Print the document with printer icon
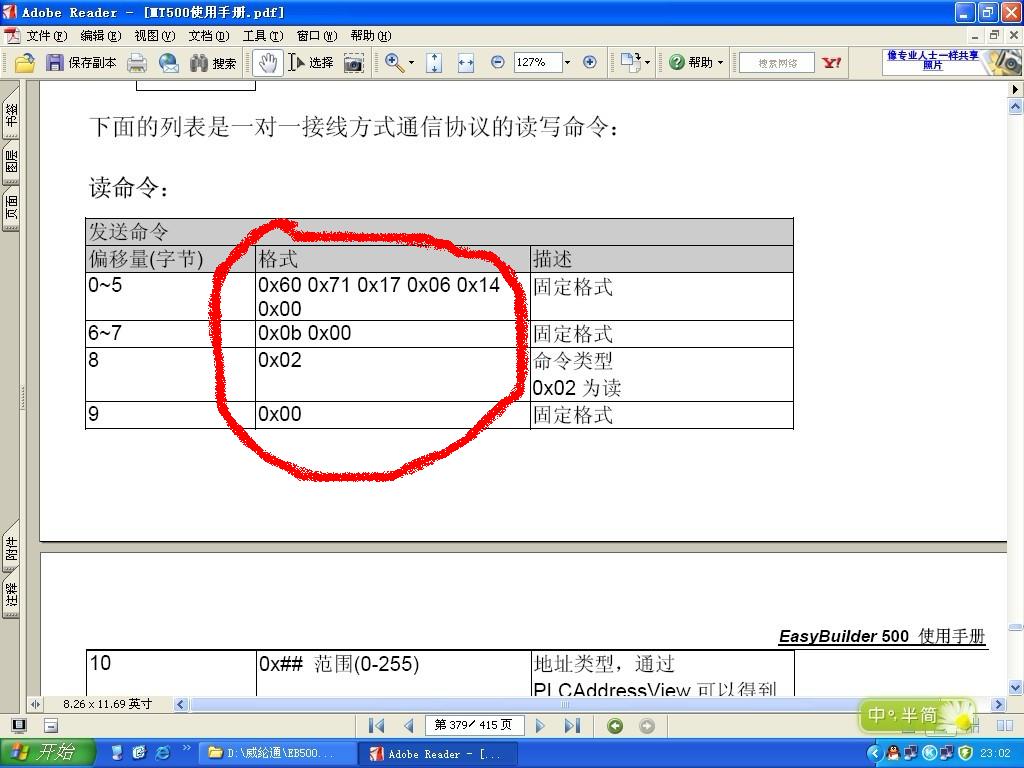The height and width of the screenshot is (768, 1024). click(x=137, y=63)
